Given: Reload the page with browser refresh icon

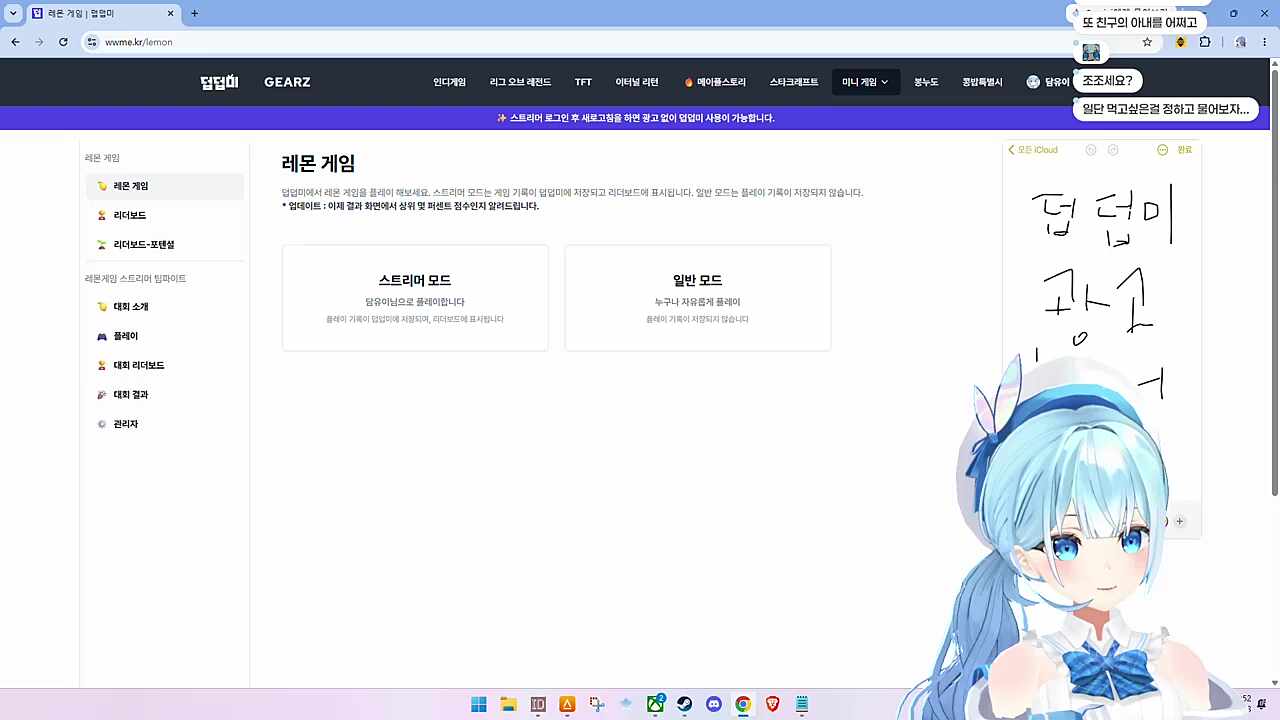Looking at the screenshot, I should point(63,42).
